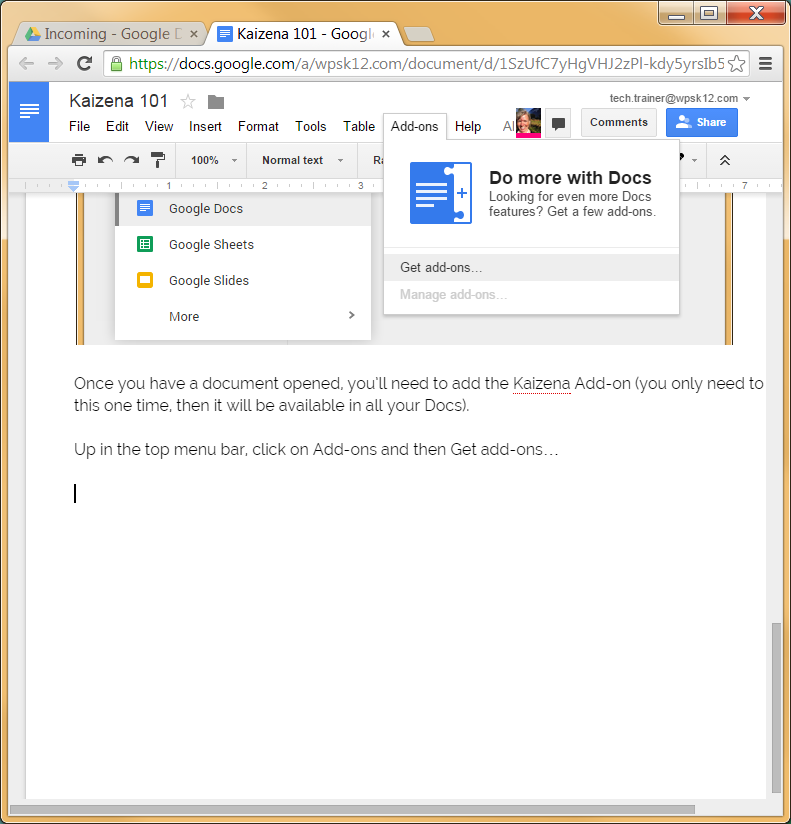Open the editing mode dropdown arrow

(694, 160)
